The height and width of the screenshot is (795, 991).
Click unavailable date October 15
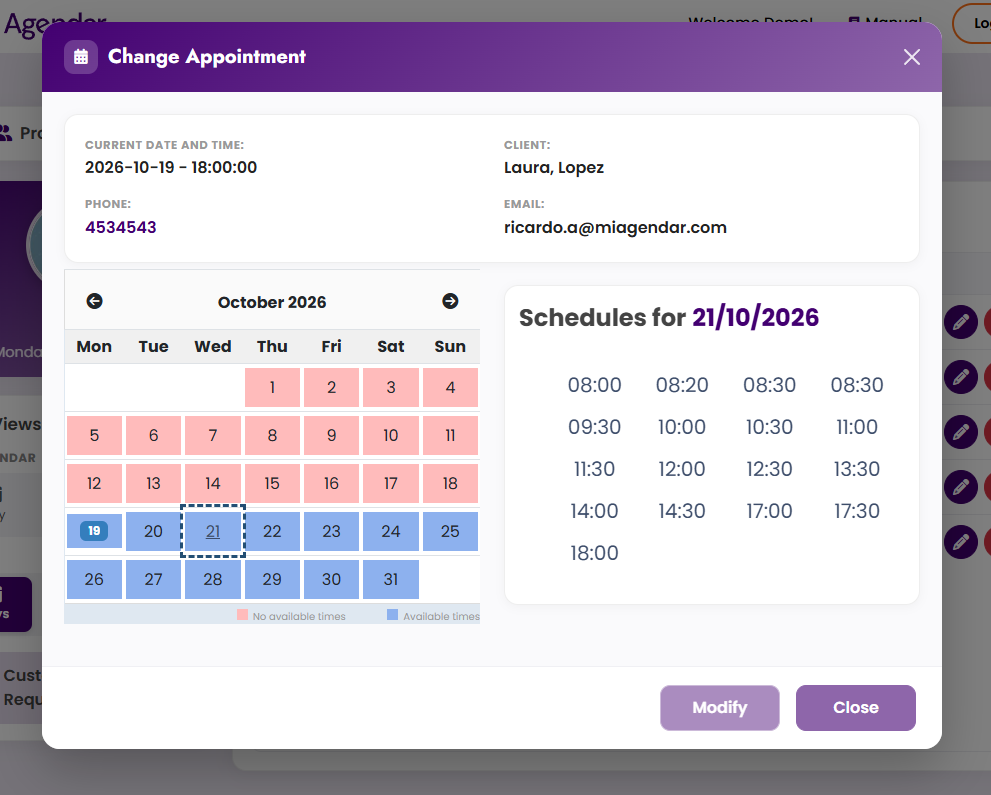point(272,483)
